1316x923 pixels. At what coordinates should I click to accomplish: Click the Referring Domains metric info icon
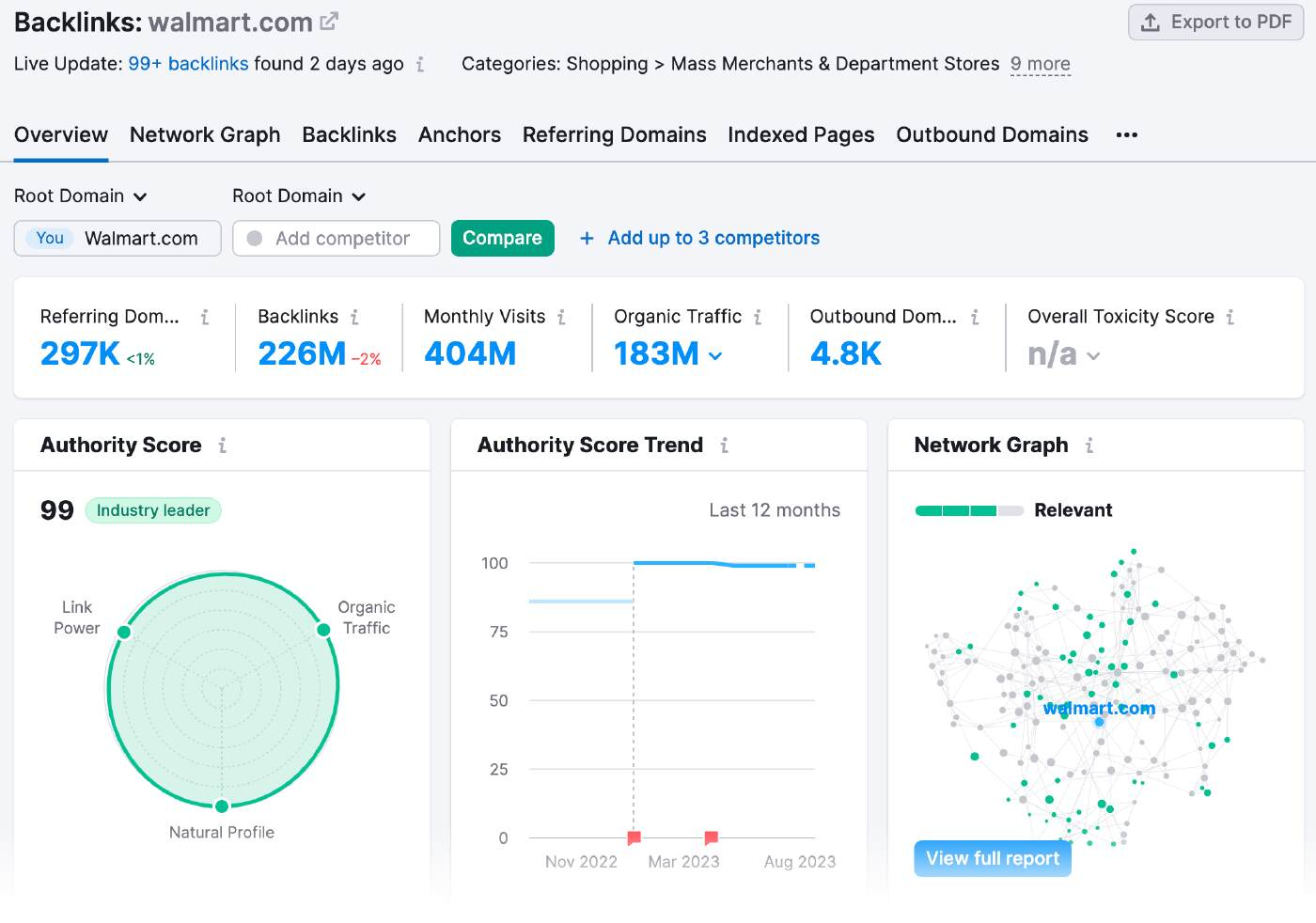pos(207,317)
